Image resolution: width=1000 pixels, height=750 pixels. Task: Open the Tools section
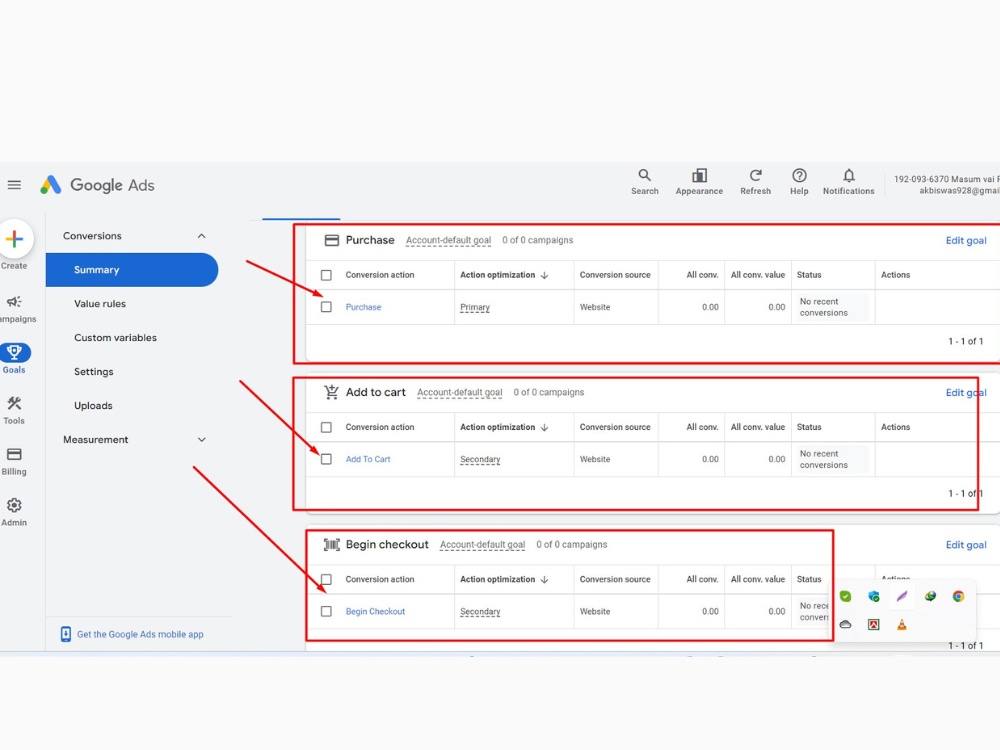(x=14, y=410)
